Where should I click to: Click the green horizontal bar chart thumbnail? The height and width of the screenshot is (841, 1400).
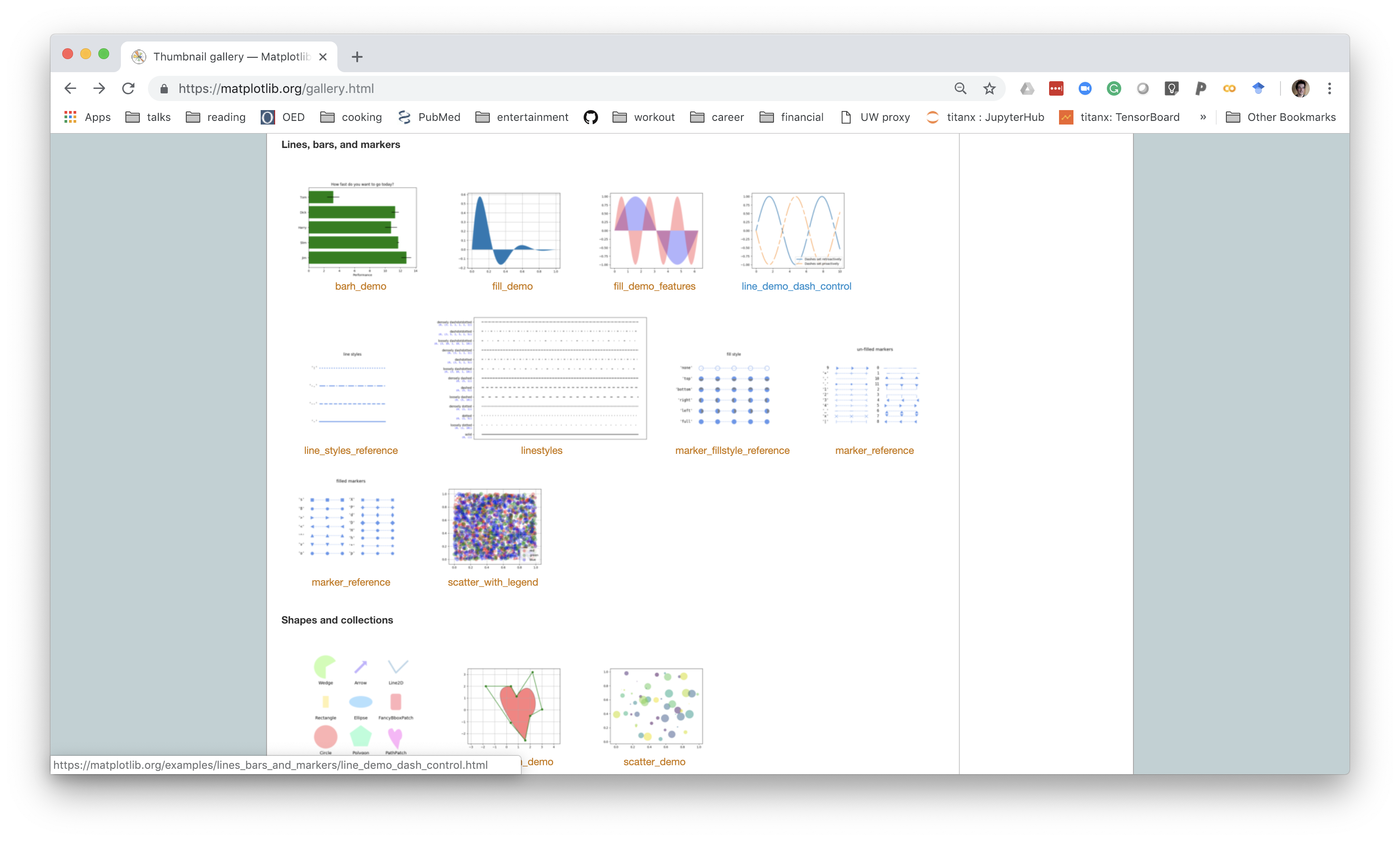359,229
